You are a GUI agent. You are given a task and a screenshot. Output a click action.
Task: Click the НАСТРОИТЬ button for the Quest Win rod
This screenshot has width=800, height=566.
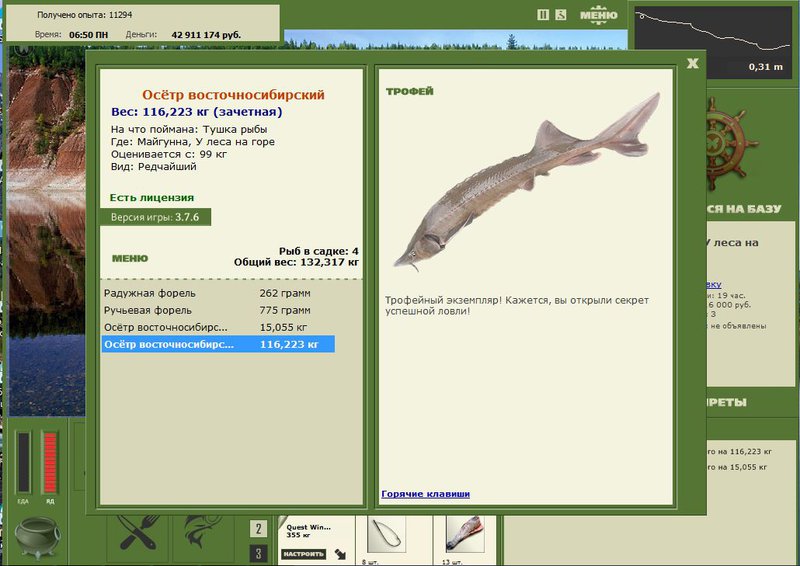coord(304,554)
